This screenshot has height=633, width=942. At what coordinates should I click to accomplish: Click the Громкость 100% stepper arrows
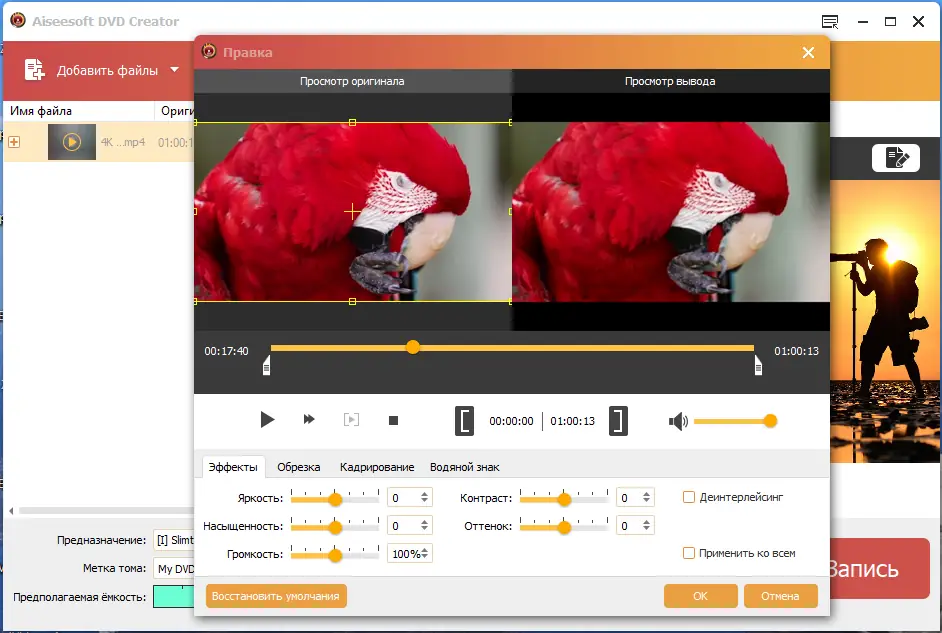tap(424, 554)
